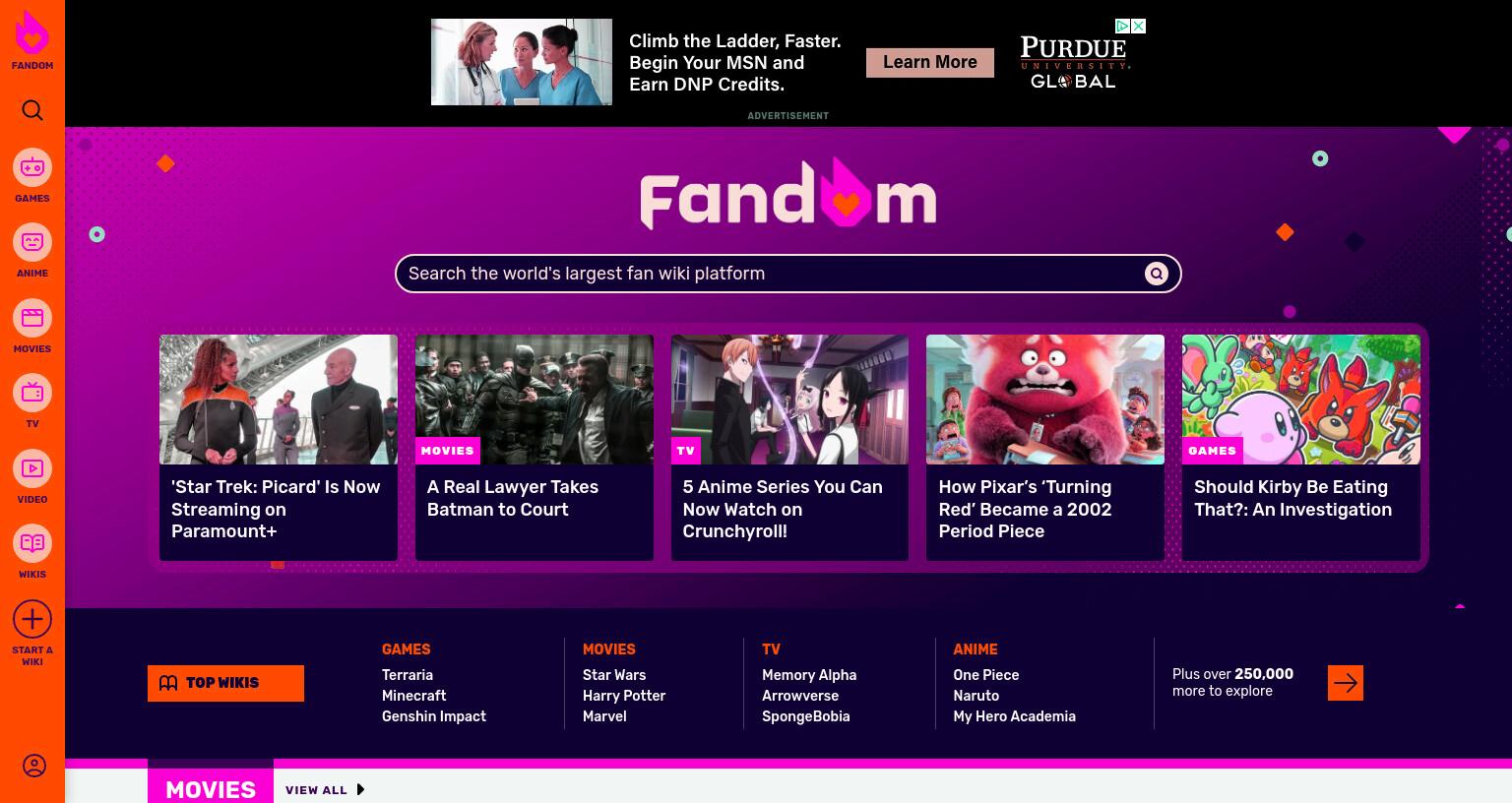The width and height of the screenshot is (1512, 803).
Task: Open the Games controller icon
Action: 32,167
